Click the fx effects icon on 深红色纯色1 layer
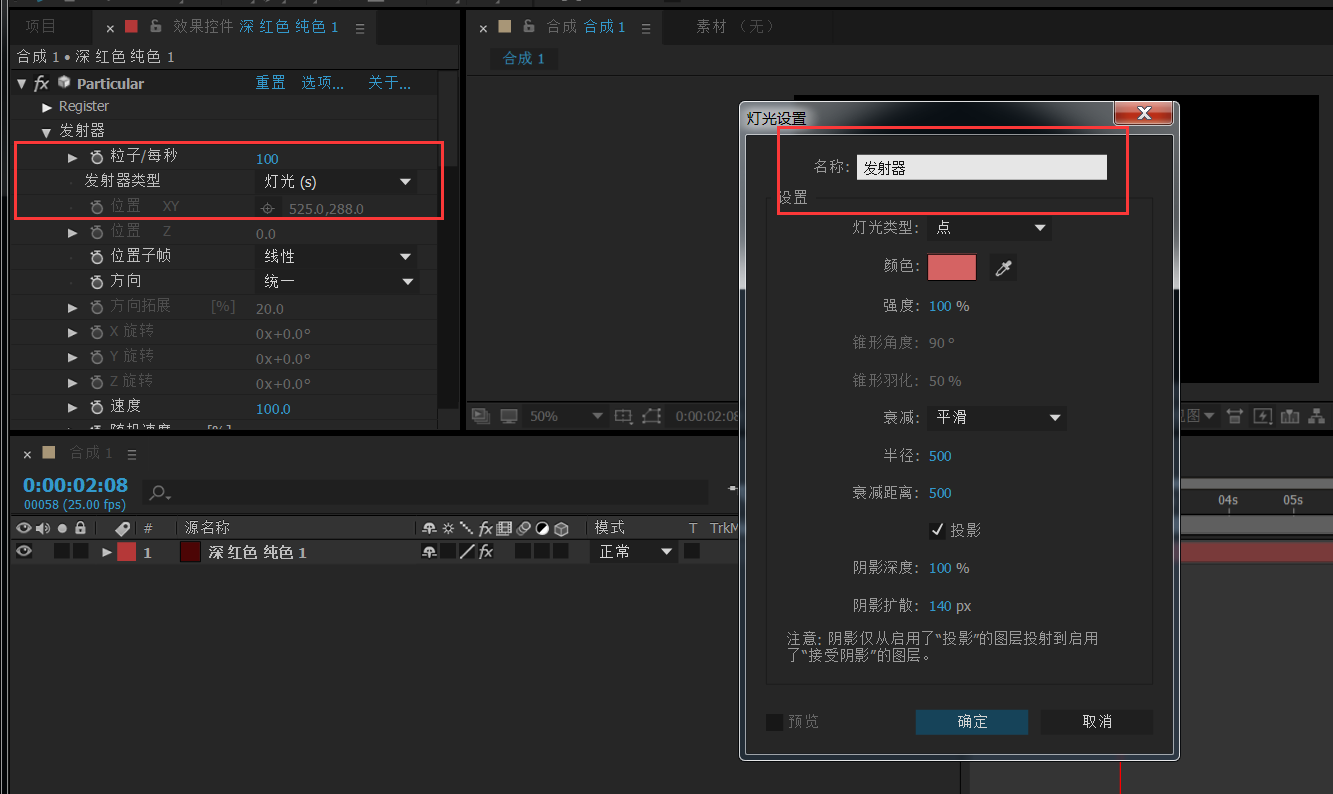 485,550
